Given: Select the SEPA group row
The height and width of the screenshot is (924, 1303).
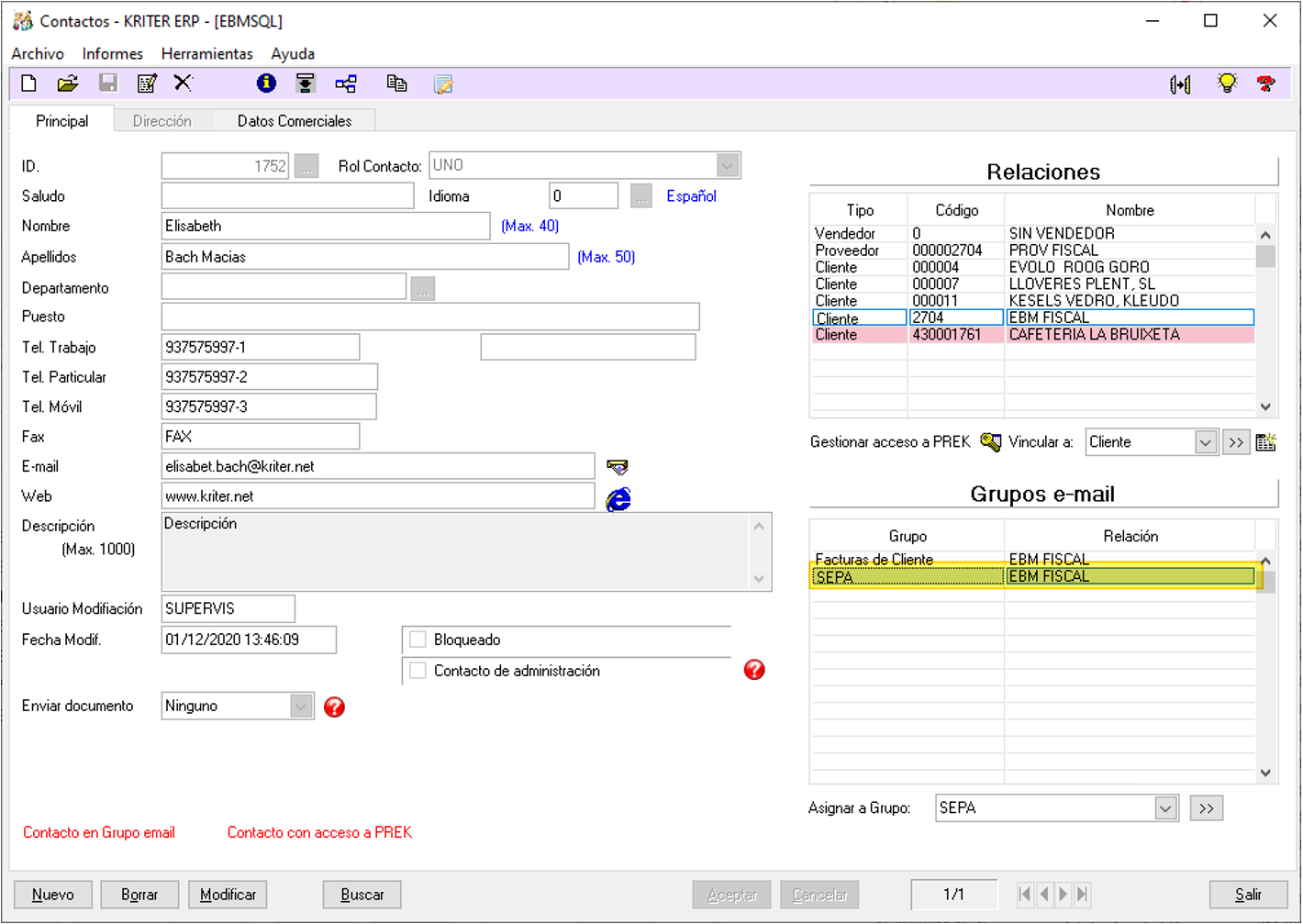Looking at the screenshot, I should click(1033, 576).
